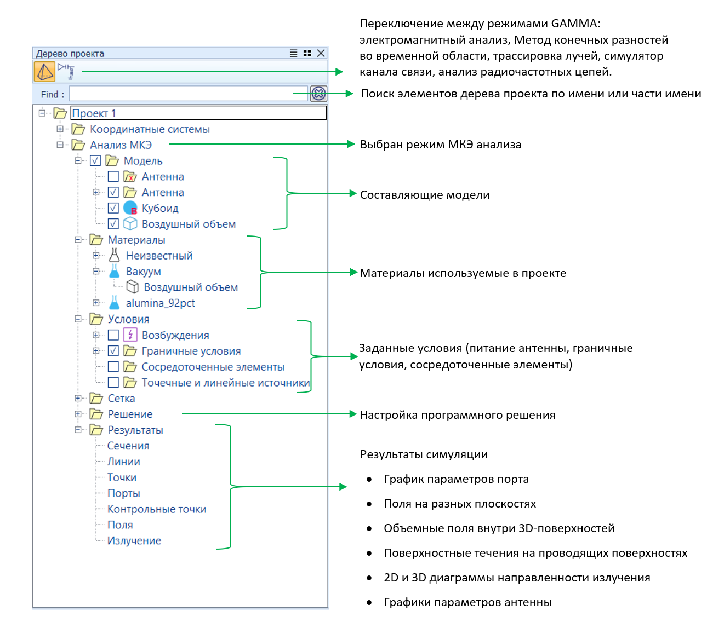Click the Воздушный объем cube icon under Модель
The width and height of the screenshot is (707, 634).
tap(129, 224)
